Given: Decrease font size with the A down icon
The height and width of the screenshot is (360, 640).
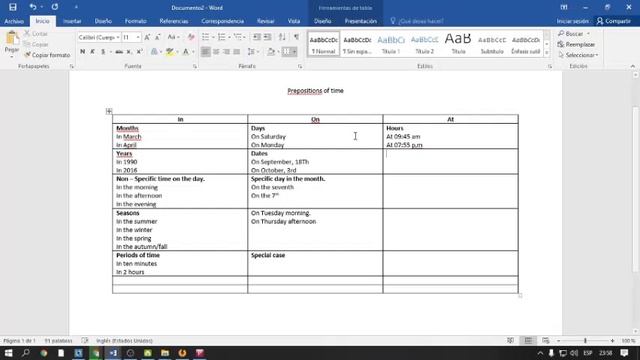Looking at the screenshot, I should tap(158, 37).
